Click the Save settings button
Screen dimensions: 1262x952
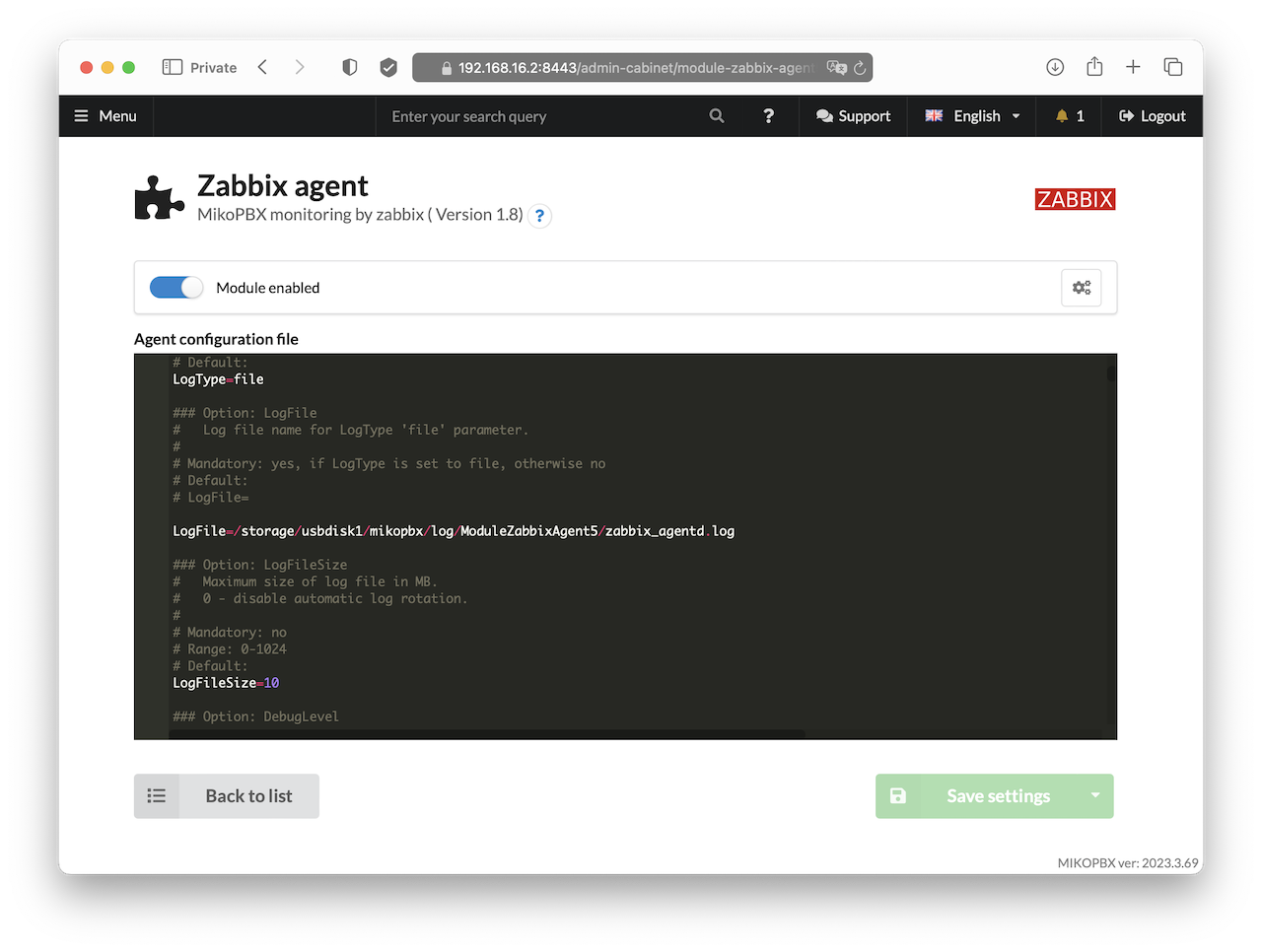pos(986,796)
